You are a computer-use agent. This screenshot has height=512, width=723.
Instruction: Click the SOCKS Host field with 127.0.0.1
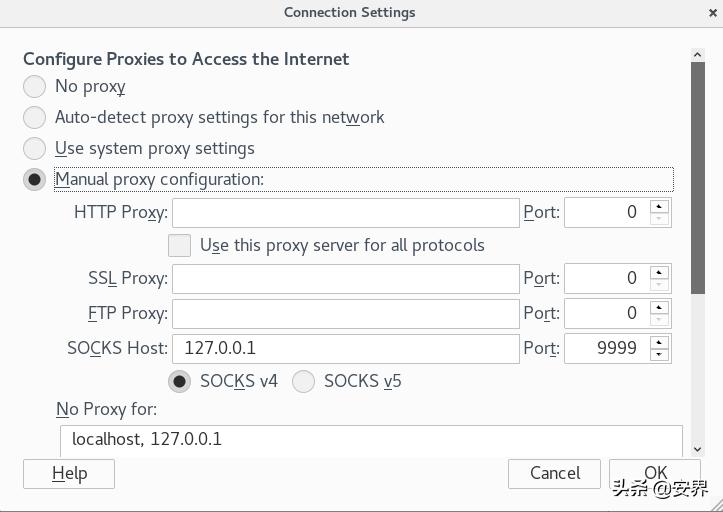pyautogui.click(x=345, y=349)
